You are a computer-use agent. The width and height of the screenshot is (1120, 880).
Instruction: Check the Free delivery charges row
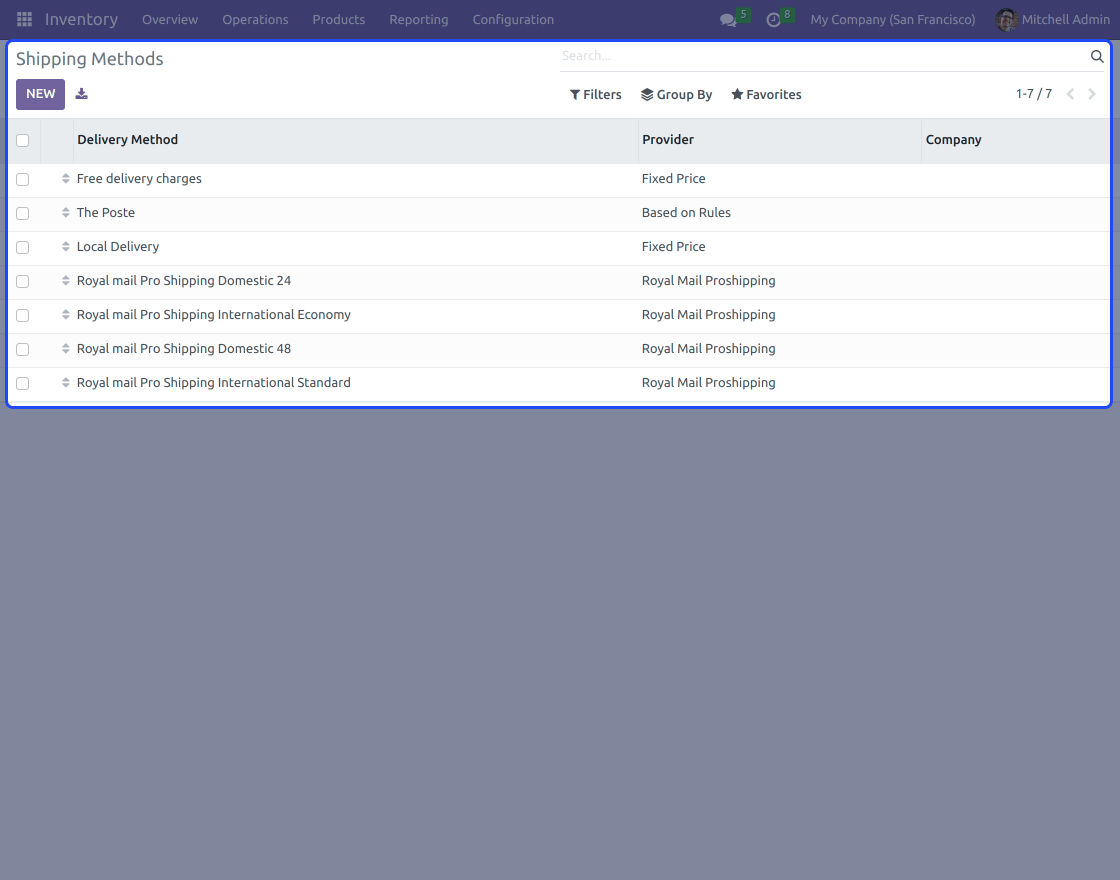[23, 179]
